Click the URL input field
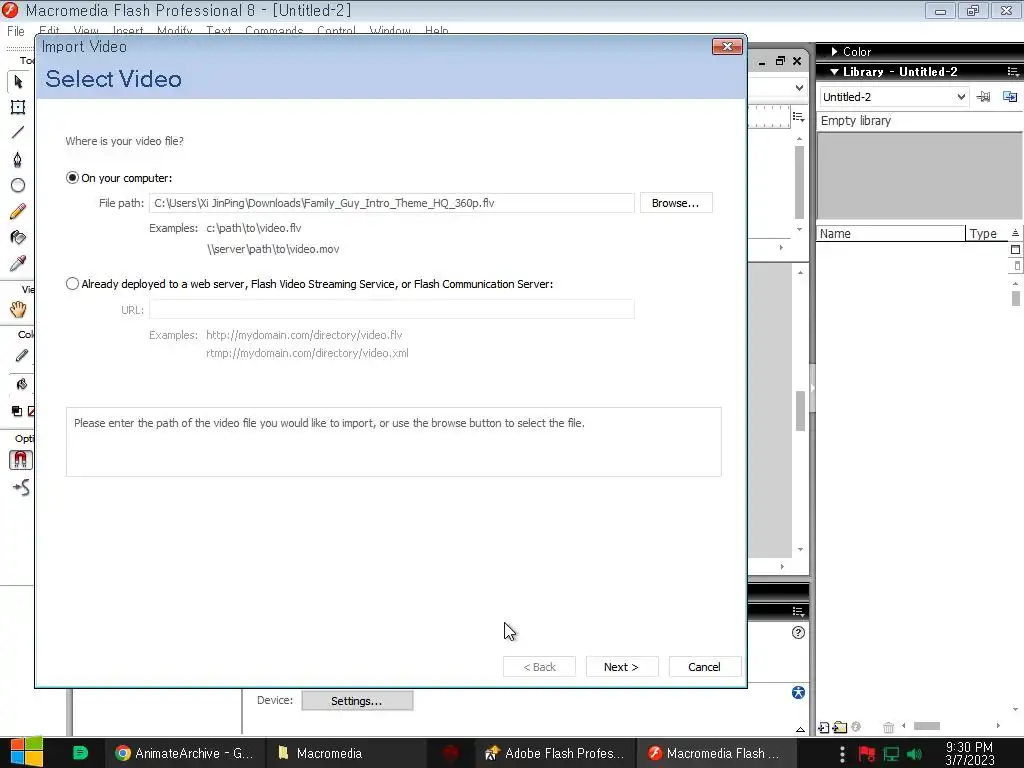 (392, 310)
